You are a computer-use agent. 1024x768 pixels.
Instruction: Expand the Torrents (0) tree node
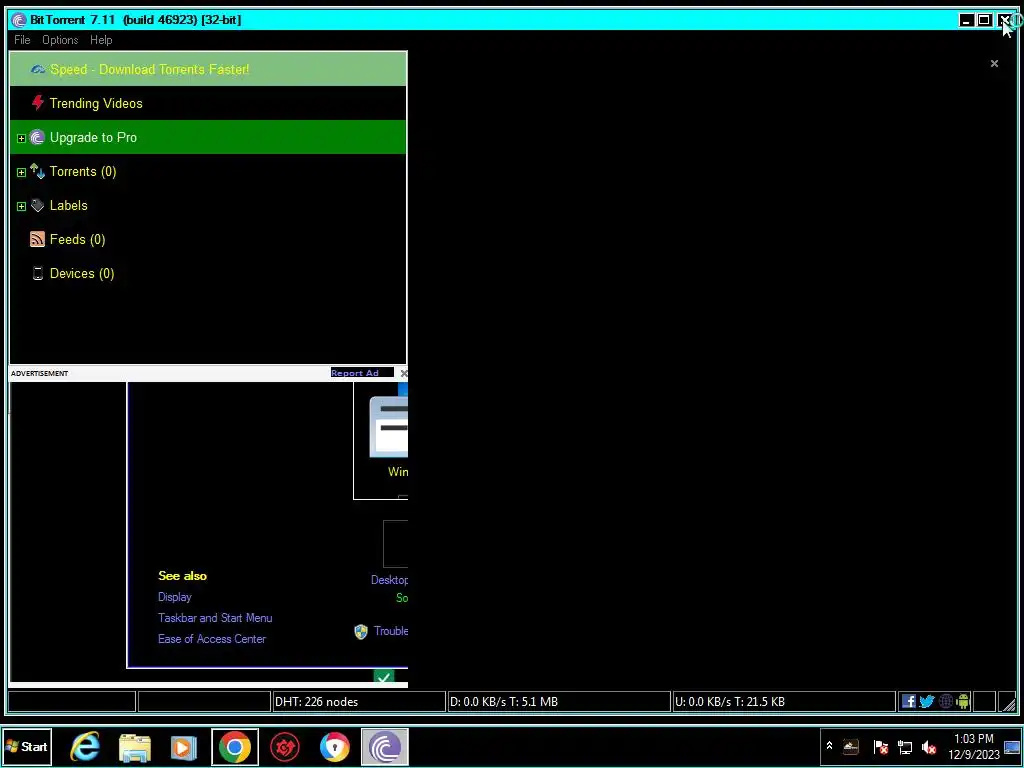[21, 172]
